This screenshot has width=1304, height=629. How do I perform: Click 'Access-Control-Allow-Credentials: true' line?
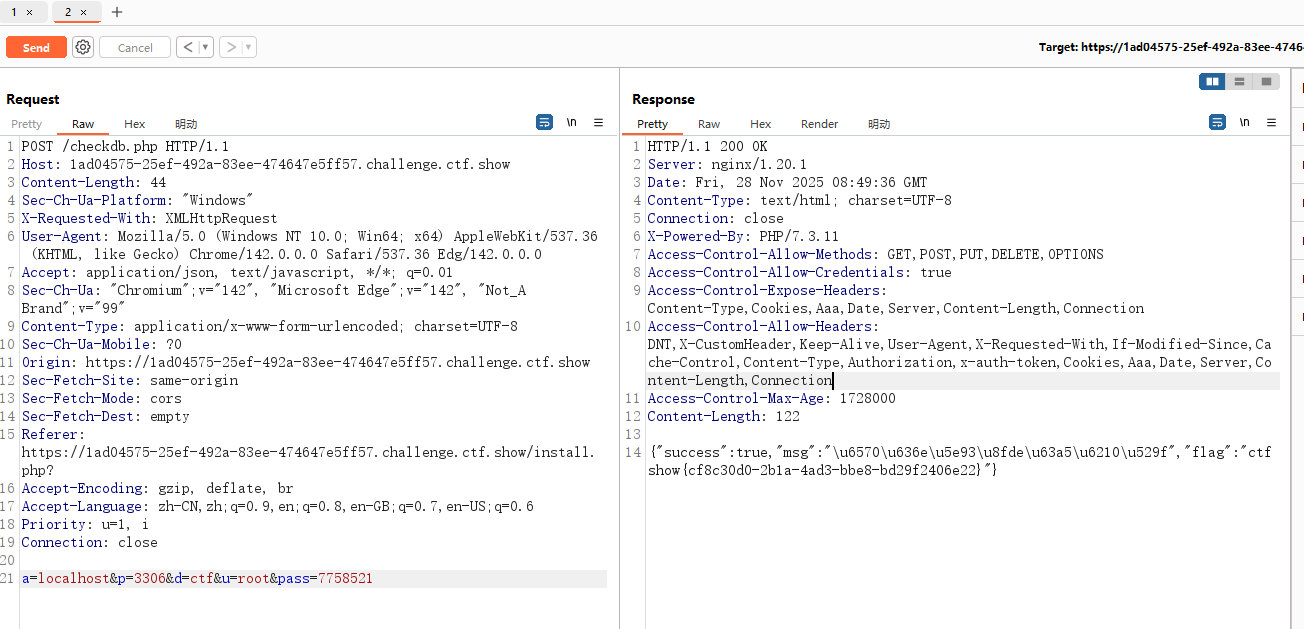pos(799,272)
